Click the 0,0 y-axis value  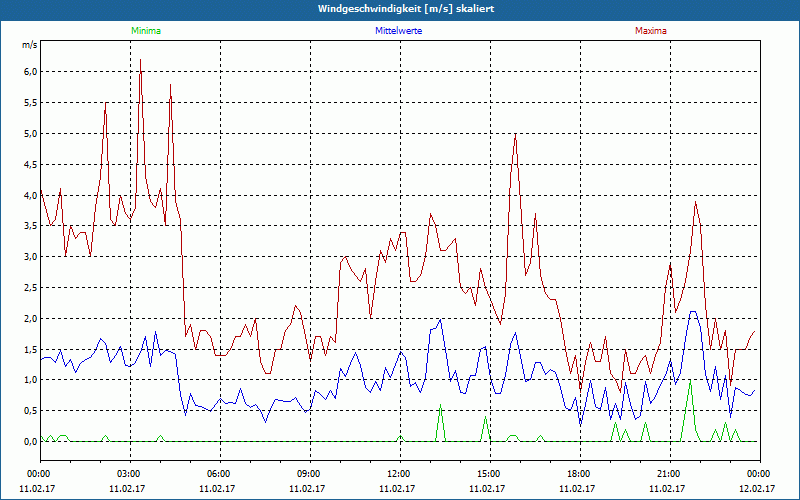click(x=31, y=442)
